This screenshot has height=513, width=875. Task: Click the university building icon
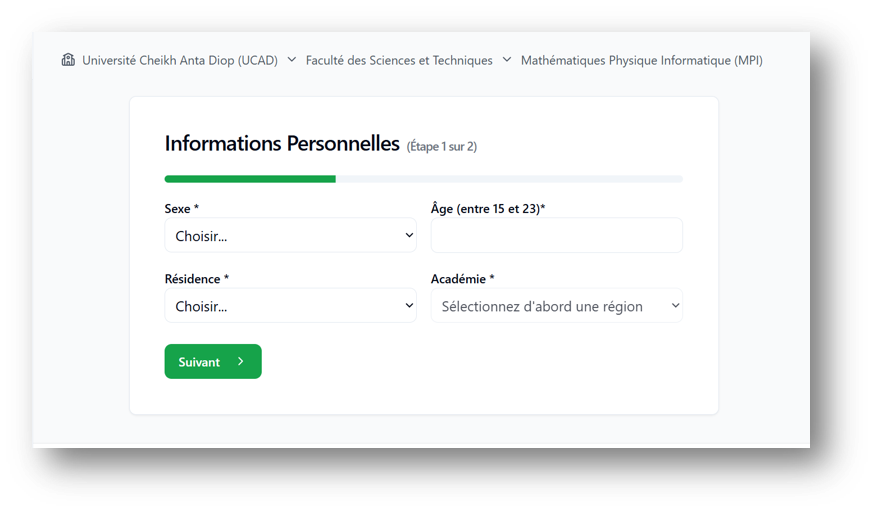[x=68, y=60]
